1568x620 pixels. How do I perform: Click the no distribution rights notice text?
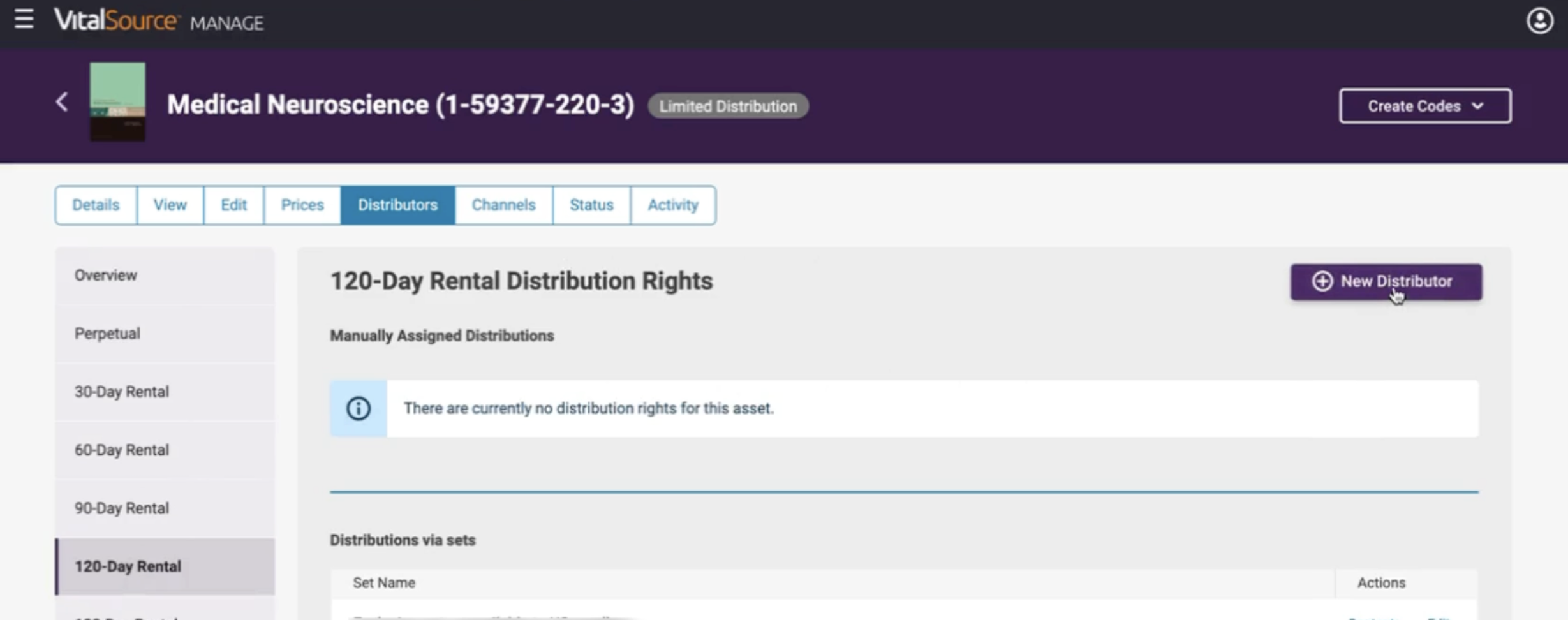click(588, 409)
